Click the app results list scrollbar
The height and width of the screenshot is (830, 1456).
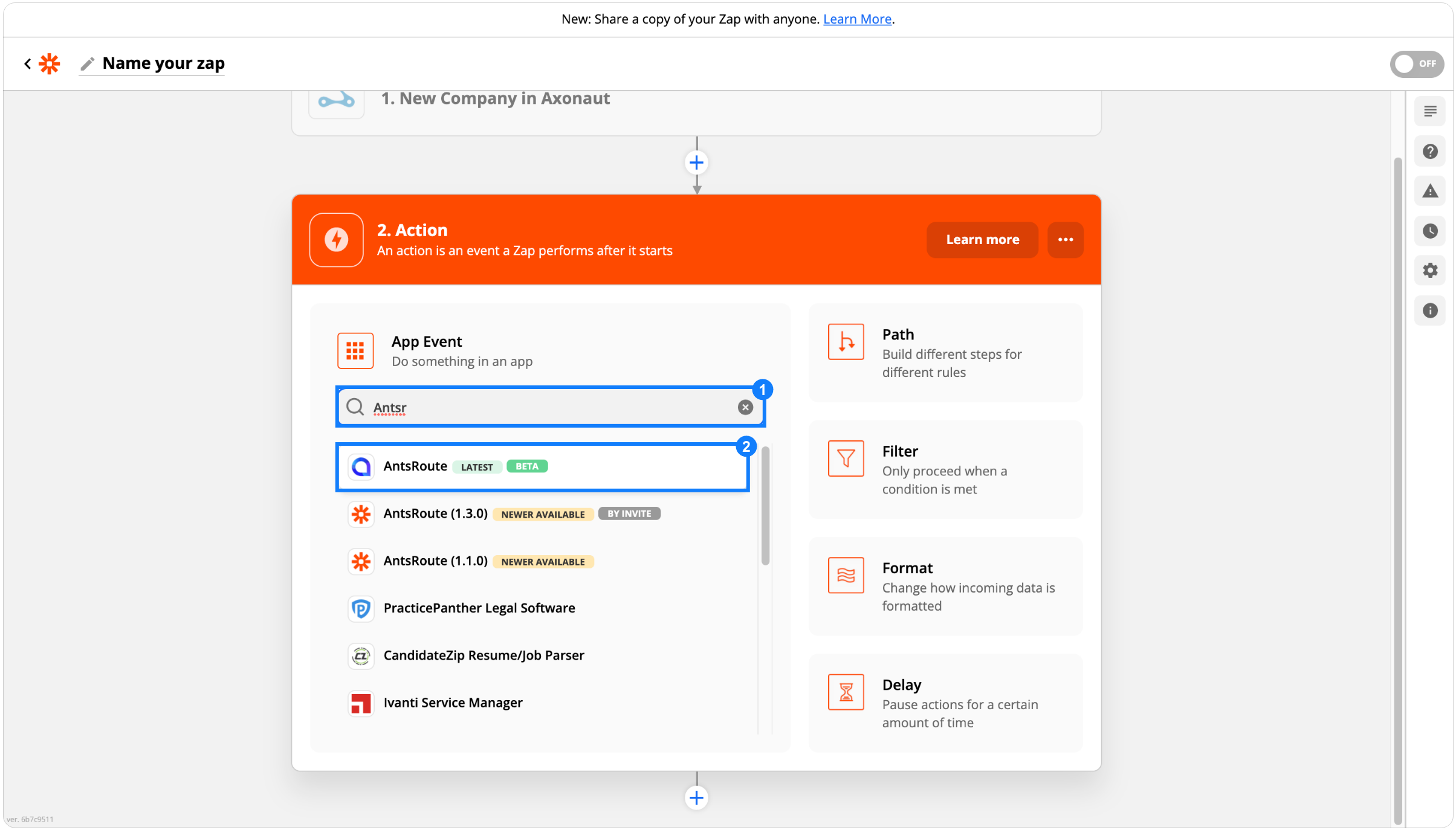click(765, 505)
